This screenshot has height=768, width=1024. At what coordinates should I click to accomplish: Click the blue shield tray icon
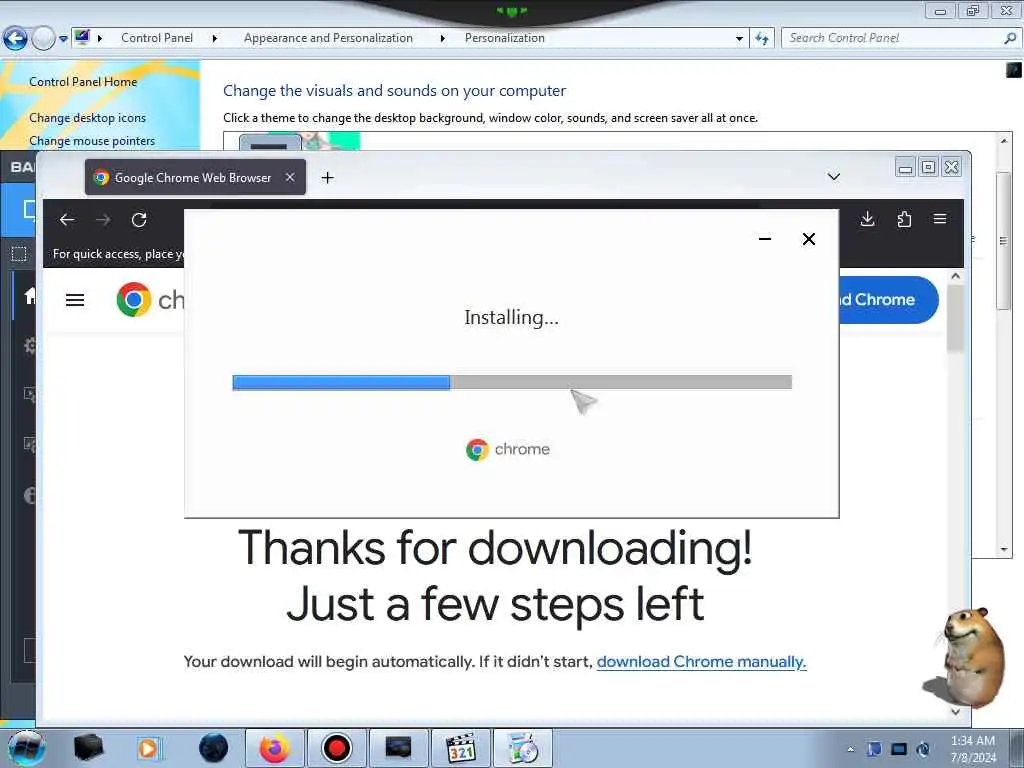(x=874, y=749)
